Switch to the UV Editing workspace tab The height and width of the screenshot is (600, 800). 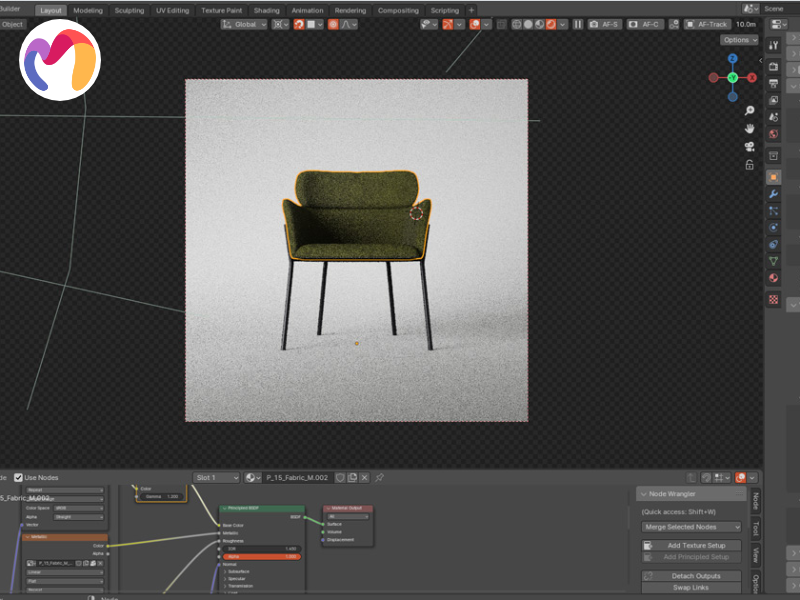click(172, 10)
